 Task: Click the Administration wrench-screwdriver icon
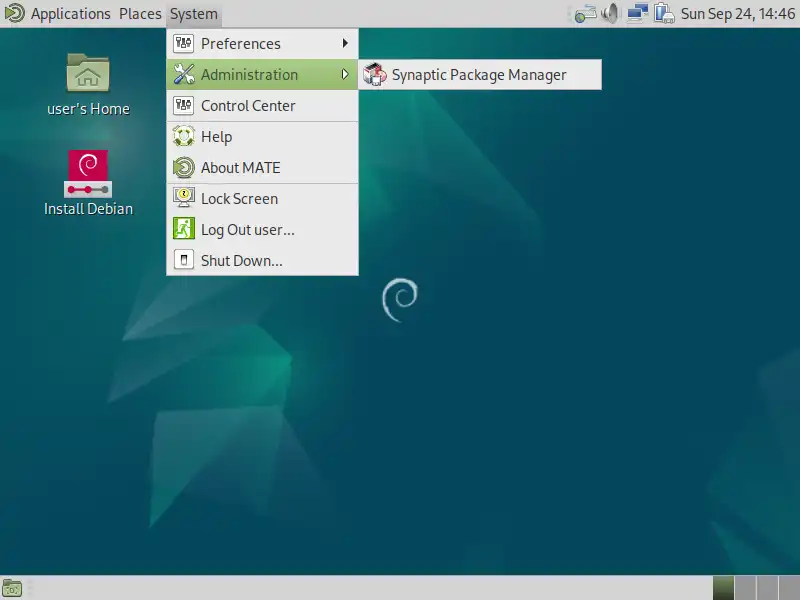pos(184,74)
